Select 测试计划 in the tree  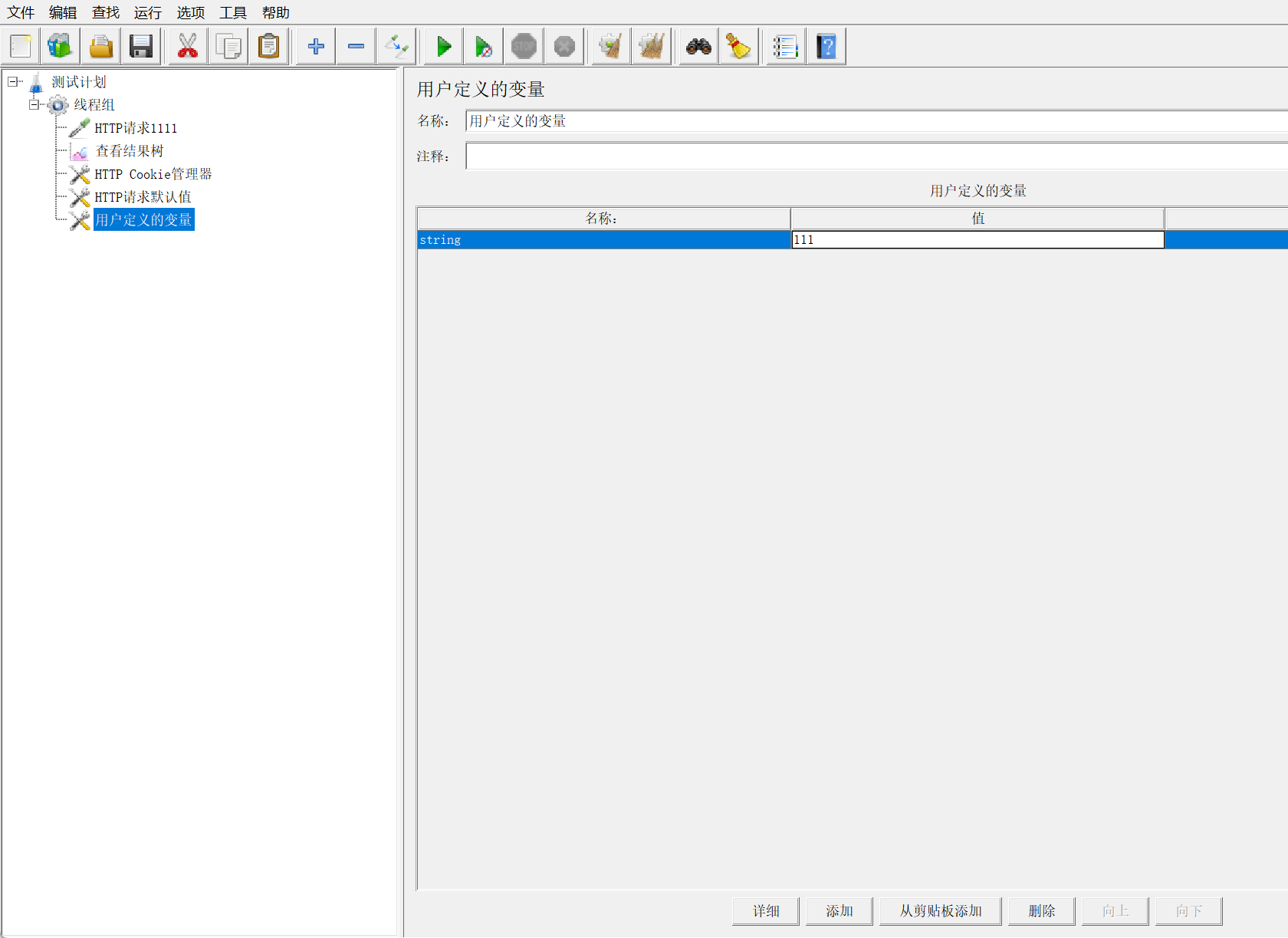79,82
